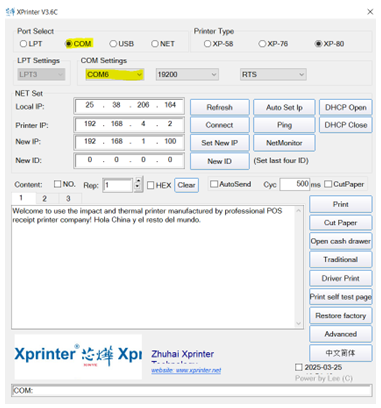
Task: Click the Cut Paper button
Action: tap(341, 223)
